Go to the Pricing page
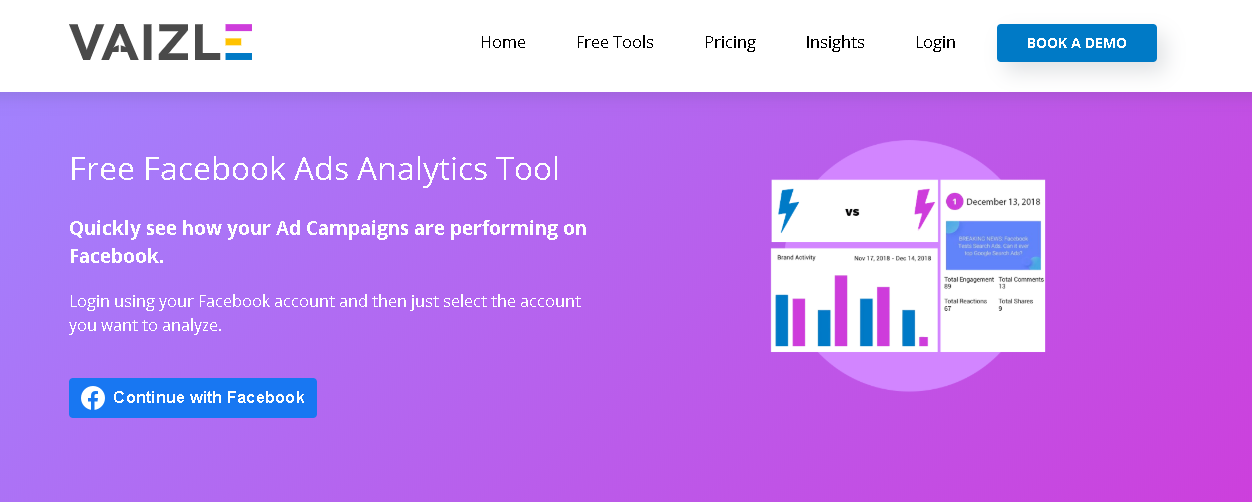Viewport: 1252px width, 502px height. 730,42
